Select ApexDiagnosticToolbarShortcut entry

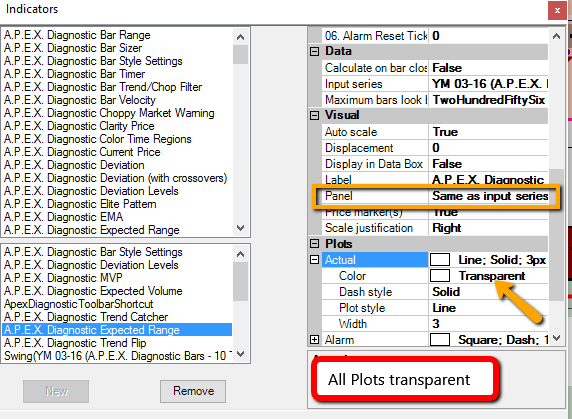click(78, 304)
